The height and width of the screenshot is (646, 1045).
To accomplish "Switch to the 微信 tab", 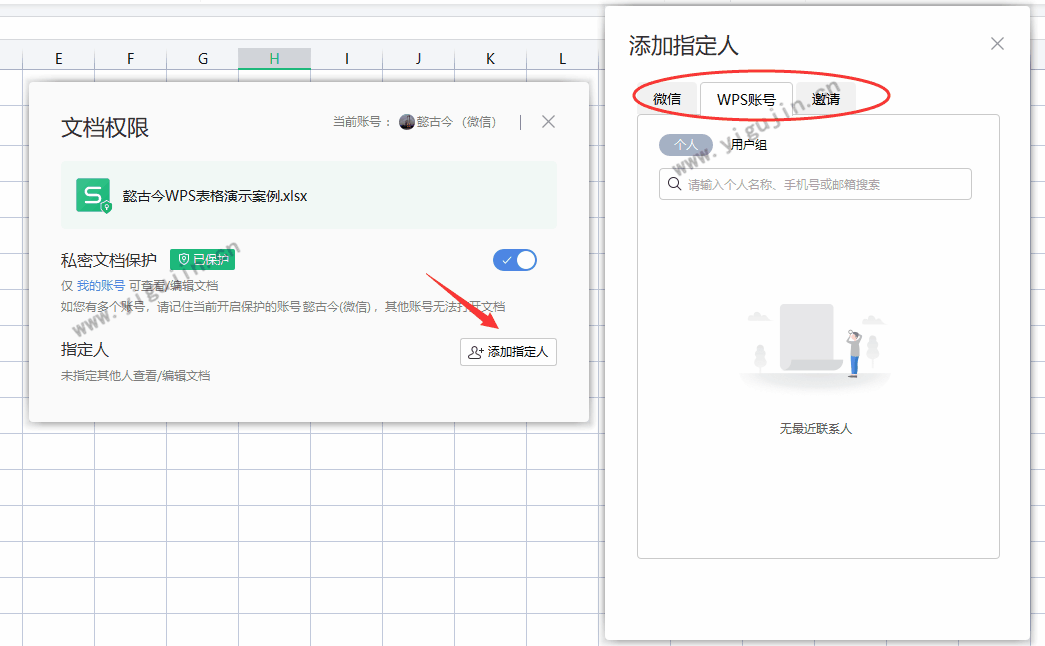I will pos(666,99).
